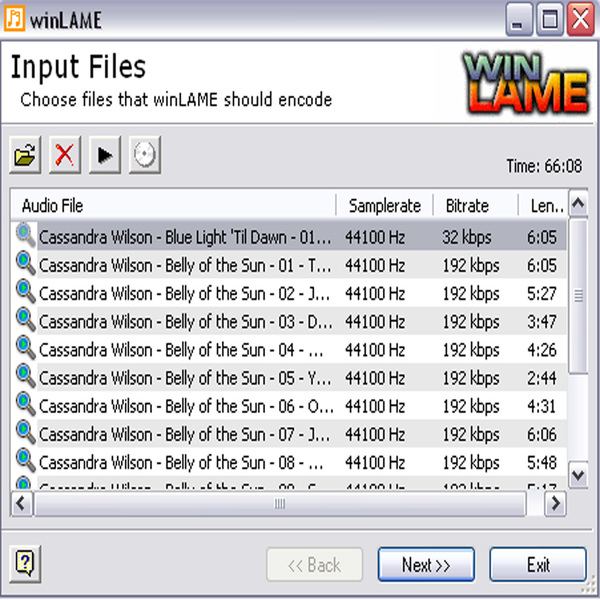Click the 5:27 length cell
Screen dimensions: 600x600
(x=541, y=293)
